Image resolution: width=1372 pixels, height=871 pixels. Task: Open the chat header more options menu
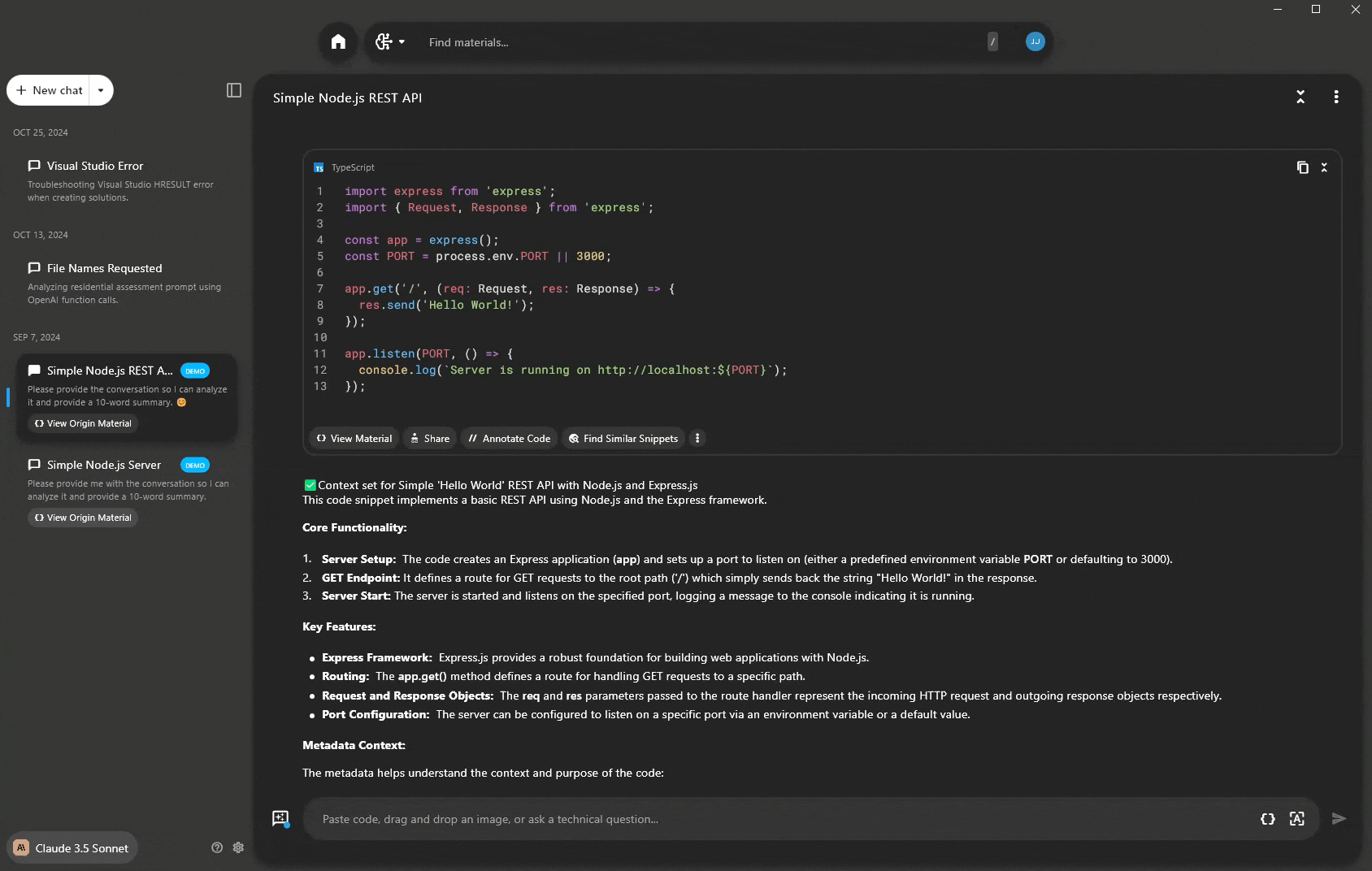point(1336,97)
